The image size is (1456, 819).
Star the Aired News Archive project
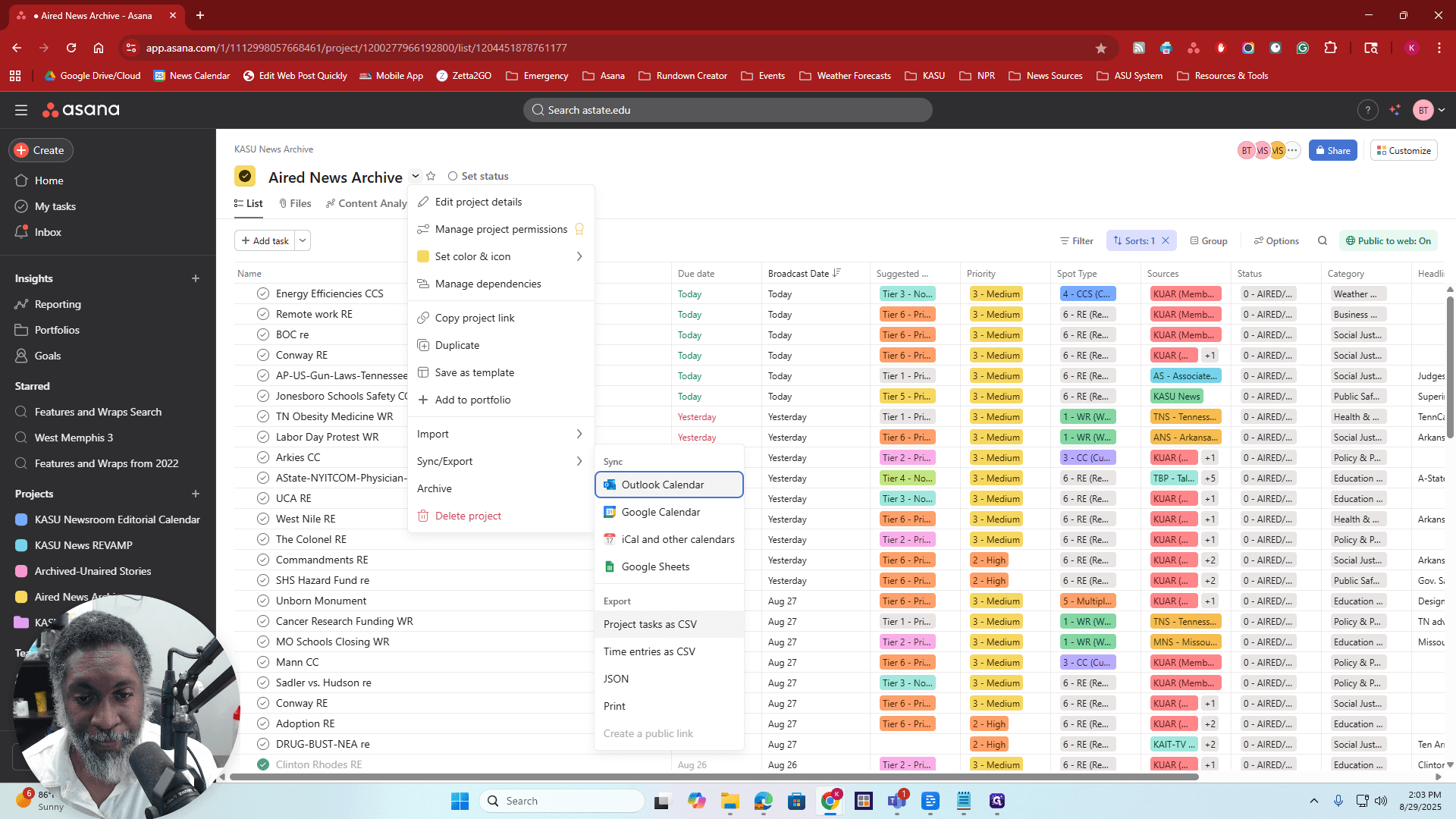pos(431,176)
